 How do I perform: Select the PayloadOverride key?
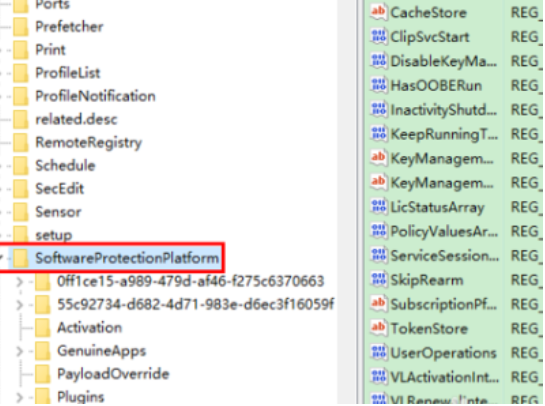click(x=113, y=374)
